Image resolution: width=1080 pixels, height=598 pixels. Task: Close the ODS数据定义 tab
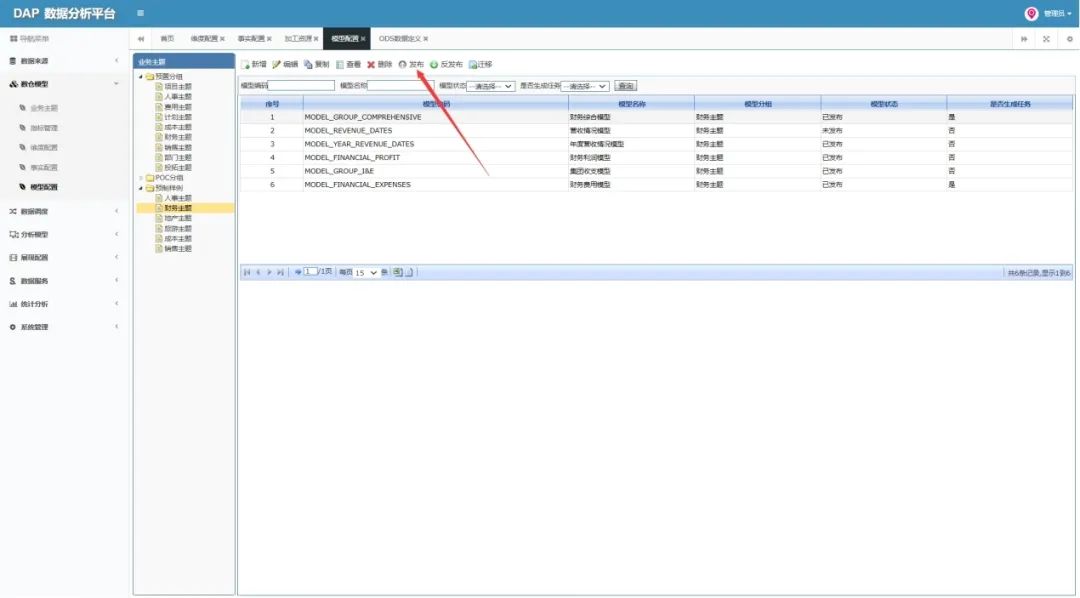426,39
